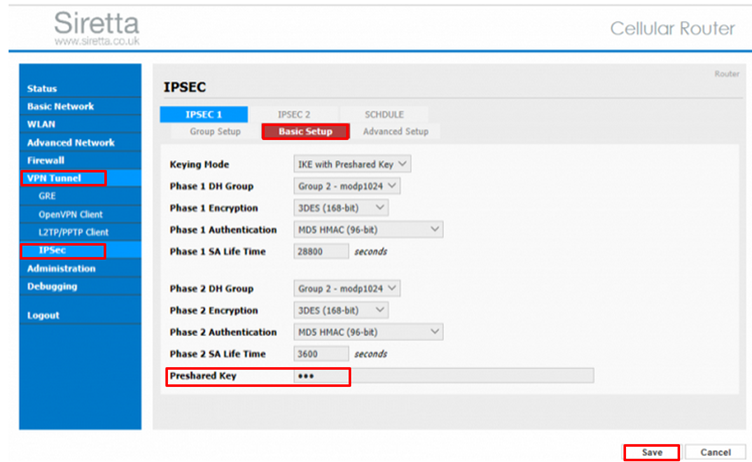Click the IPSEC page heading

click(185, 87)
